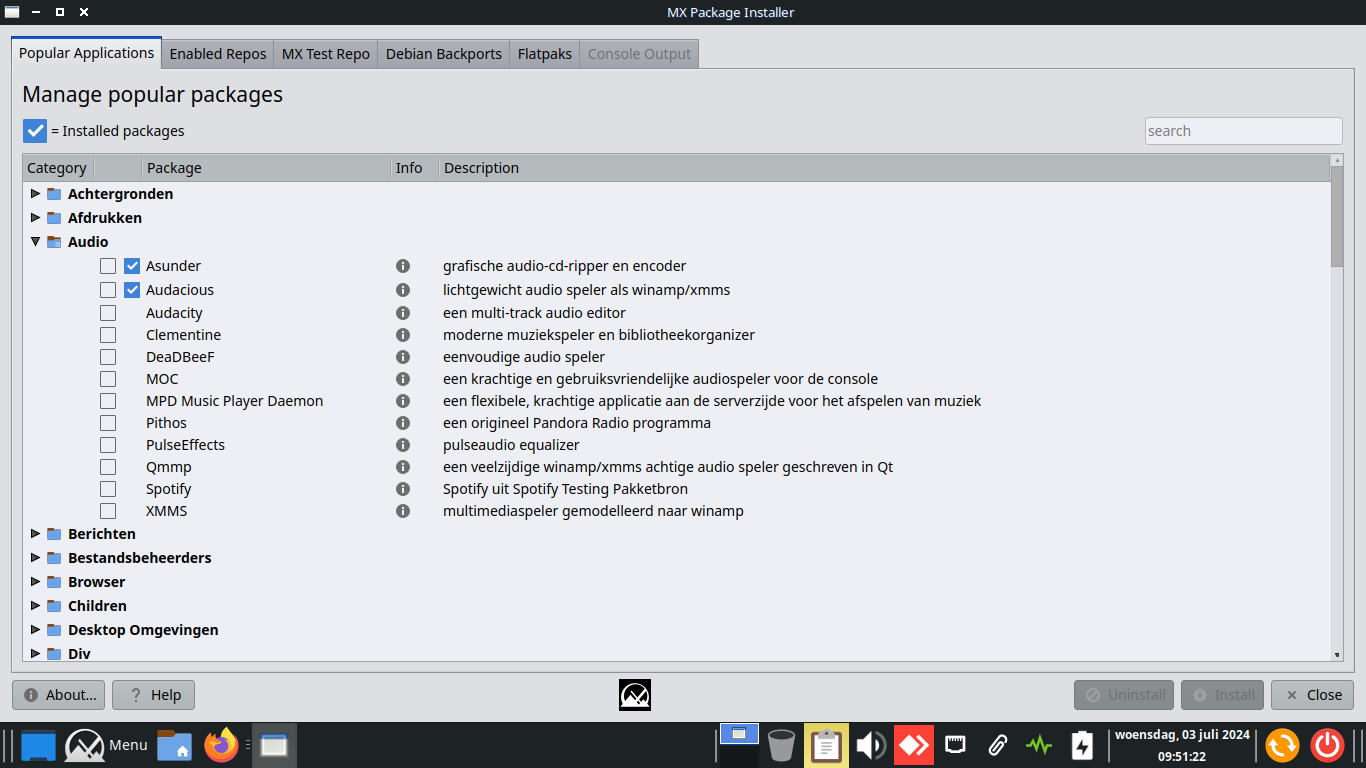Show info for Clementine package
Screen dimensions: 1366x768
(403, 335)
